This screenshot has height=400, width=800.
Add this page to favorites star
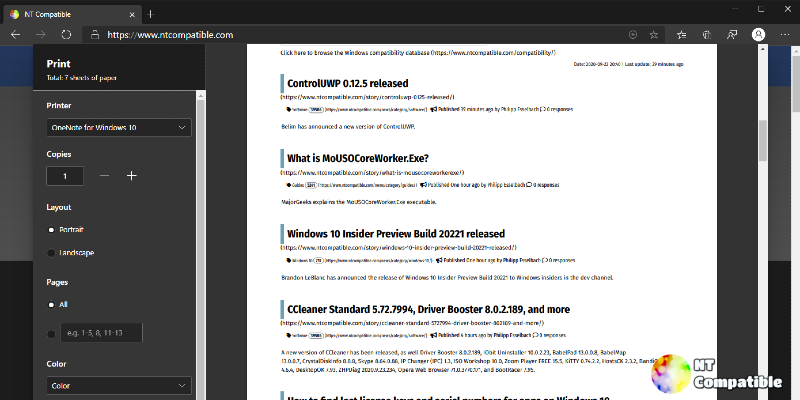(654, 35)
